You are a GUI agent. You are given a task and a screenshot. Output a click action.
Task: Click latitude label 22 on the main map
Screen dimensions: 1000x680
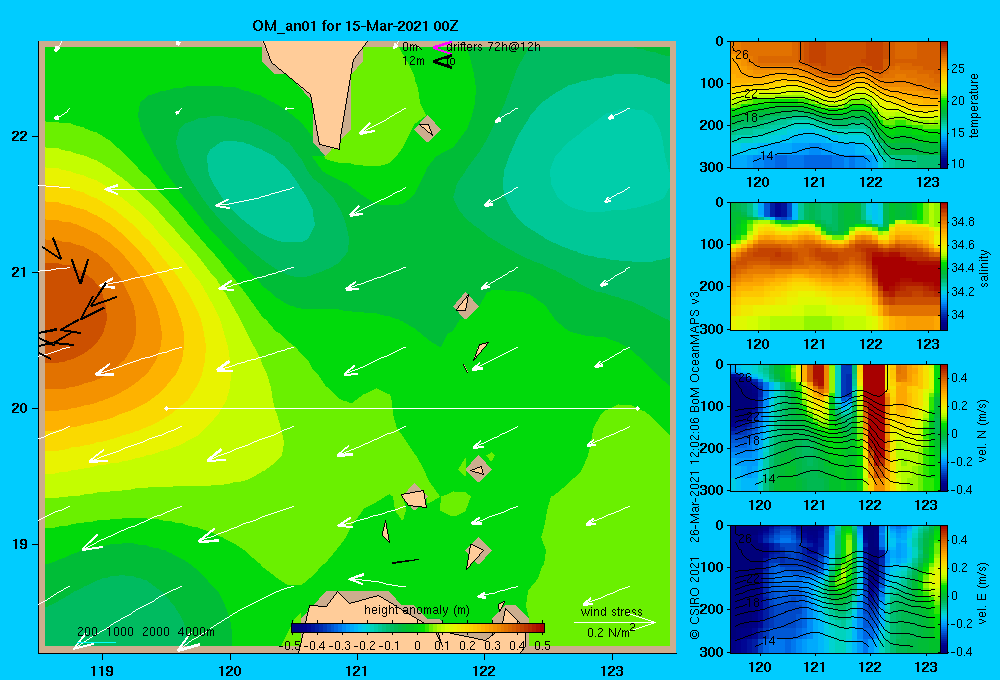point(19,136)
